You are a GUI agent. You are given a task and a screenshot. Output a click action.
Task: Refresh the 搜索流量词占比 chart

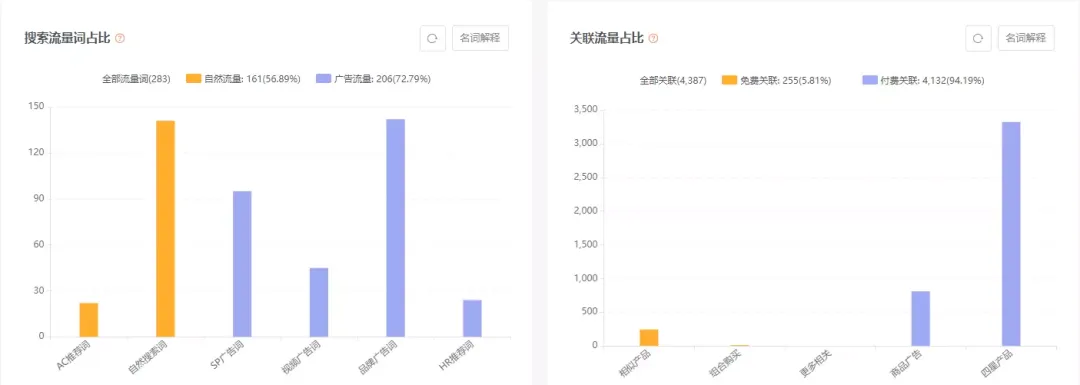click(433, 39)
